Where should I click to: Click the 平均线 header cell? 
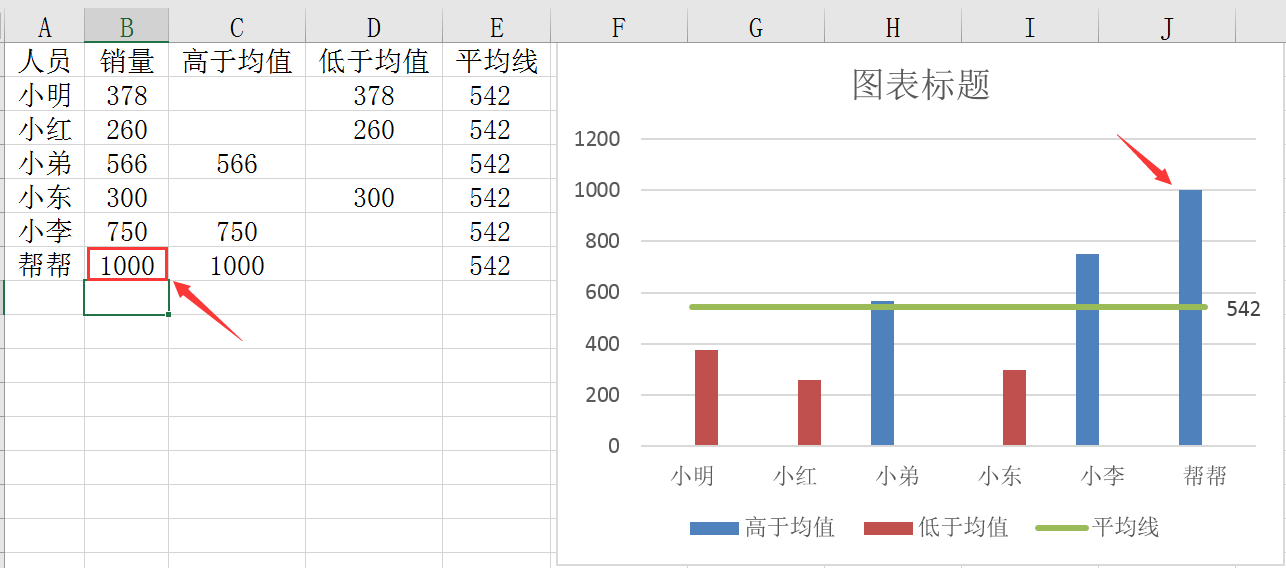click(497, 62)
